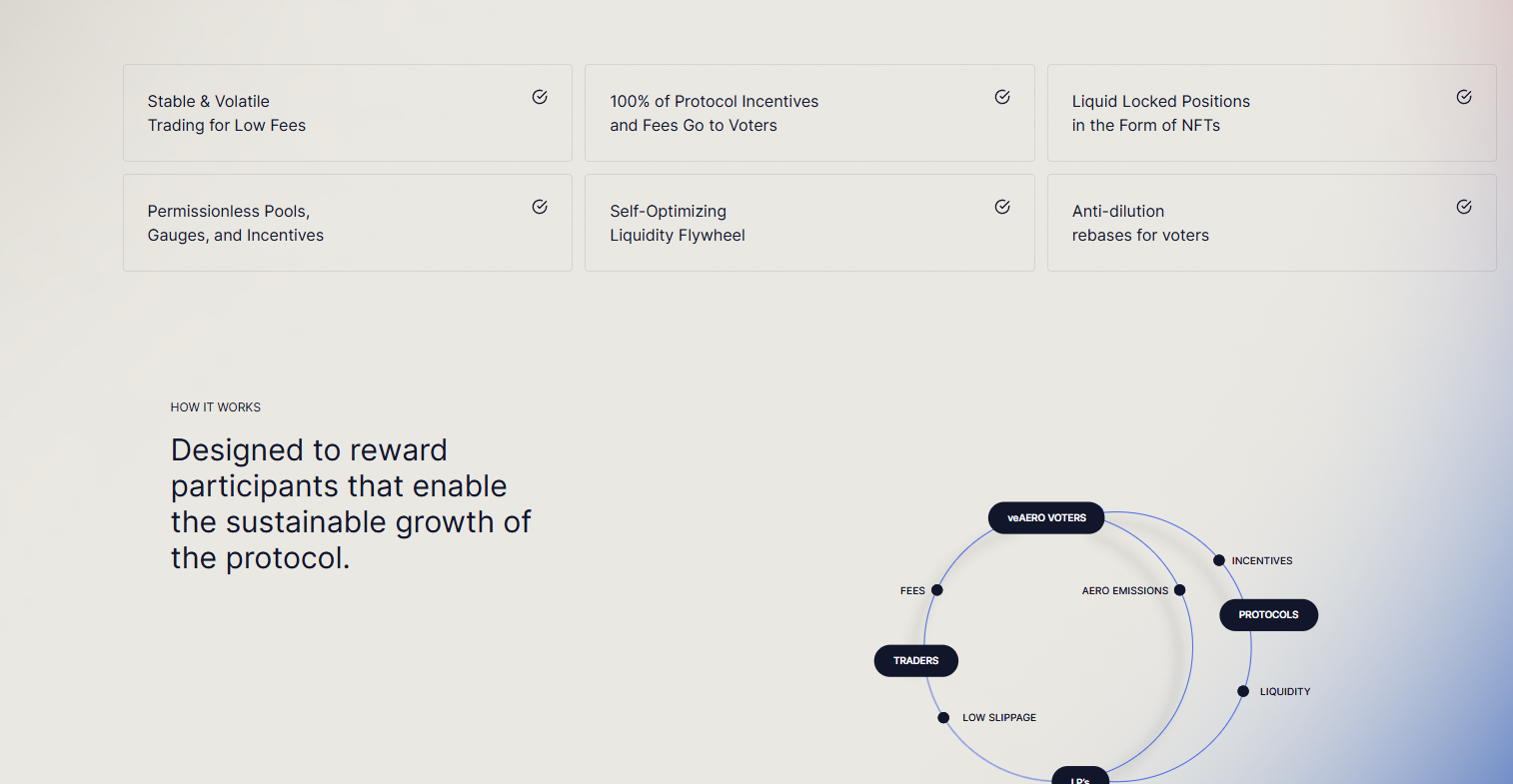Click the HOW IT WORKS label
Viewport: 1513px width, 784px height.
(216, 407)
